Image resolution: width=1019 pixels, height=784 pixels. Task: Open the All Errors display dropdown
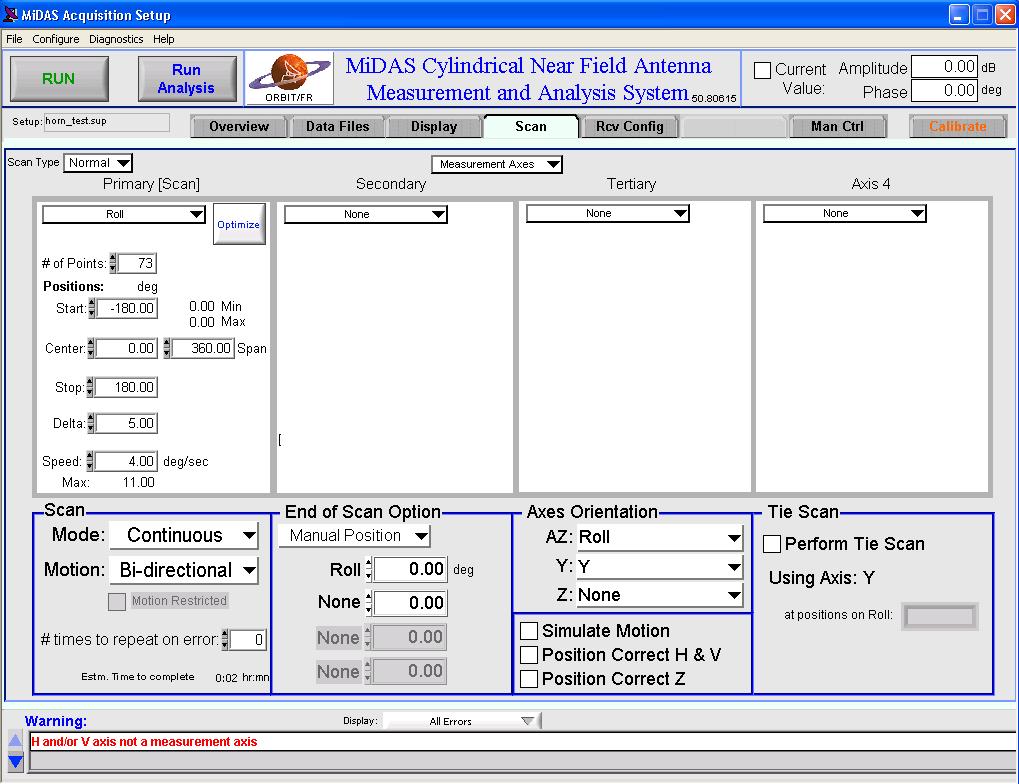[461, 721]
